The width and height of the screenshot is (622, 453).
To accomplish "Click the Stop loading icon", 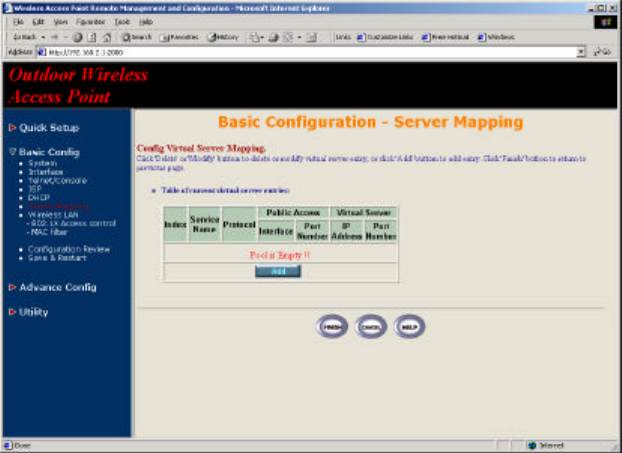I will 78,37.
